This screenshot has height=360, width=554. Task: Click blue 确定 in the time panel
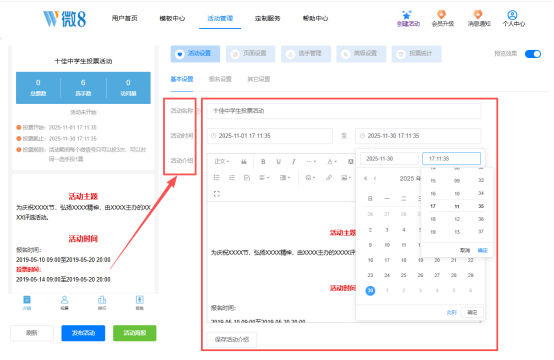[482, 250]
